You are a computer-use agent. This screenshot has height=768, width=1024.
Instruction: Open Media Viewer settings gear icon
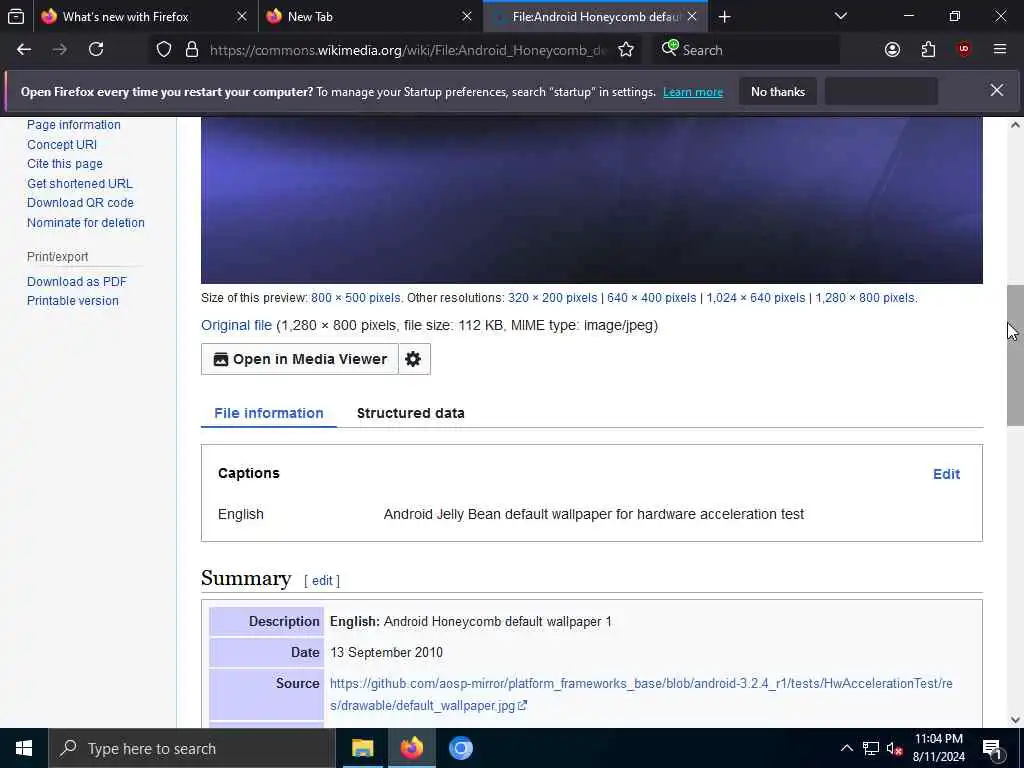pyautogui.click(x=413, y=359)
